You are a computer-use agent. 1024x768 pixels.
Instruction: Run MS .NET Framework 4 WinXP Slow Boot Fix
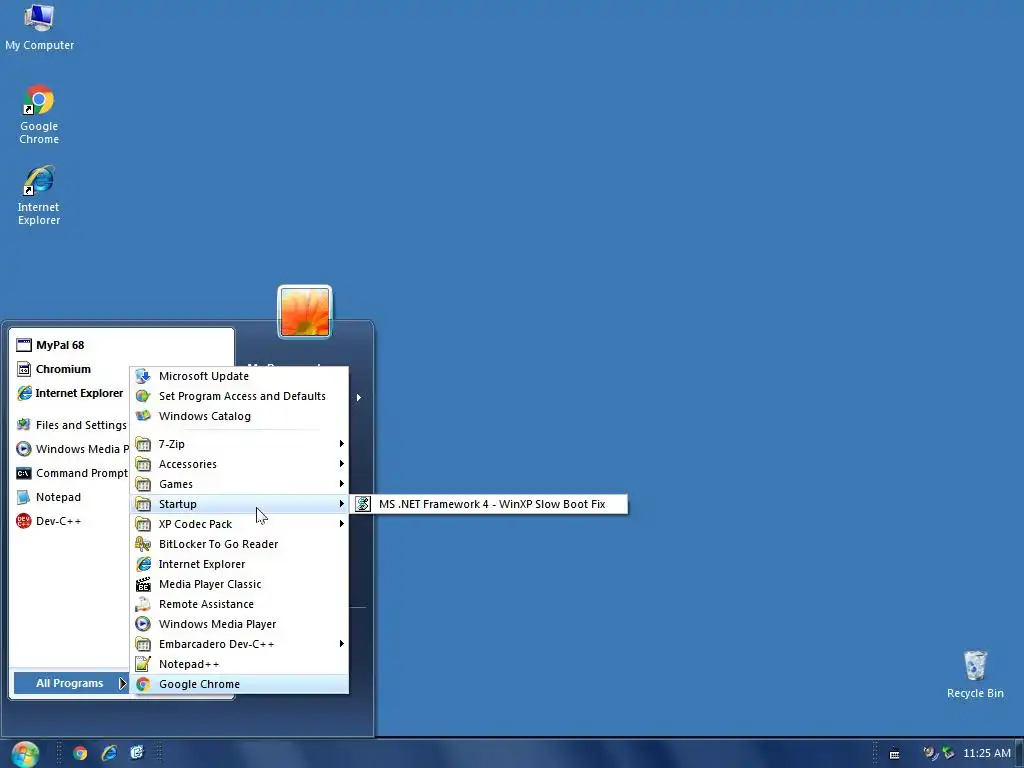coord(490,504)
